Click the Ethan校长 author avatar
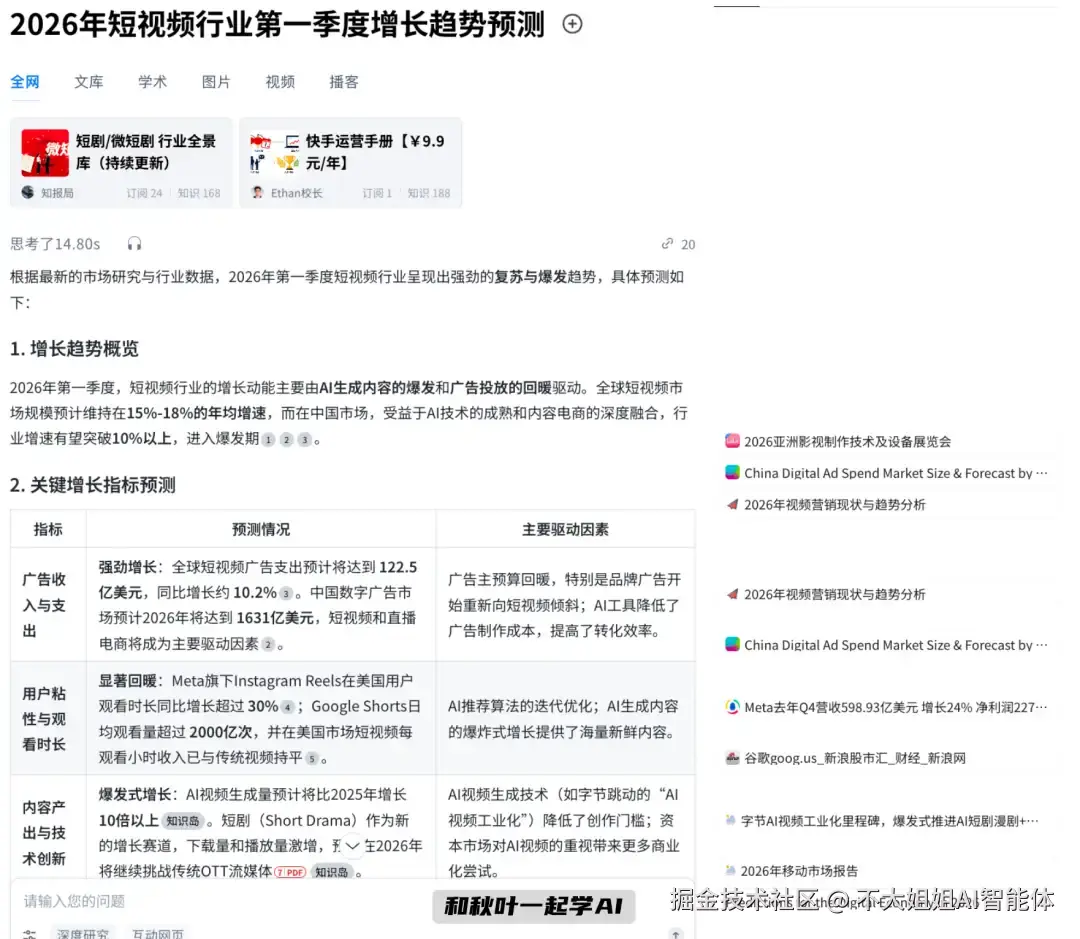Image resolution: width=1080 pixels, height=939 pixels. click(258, 193)
